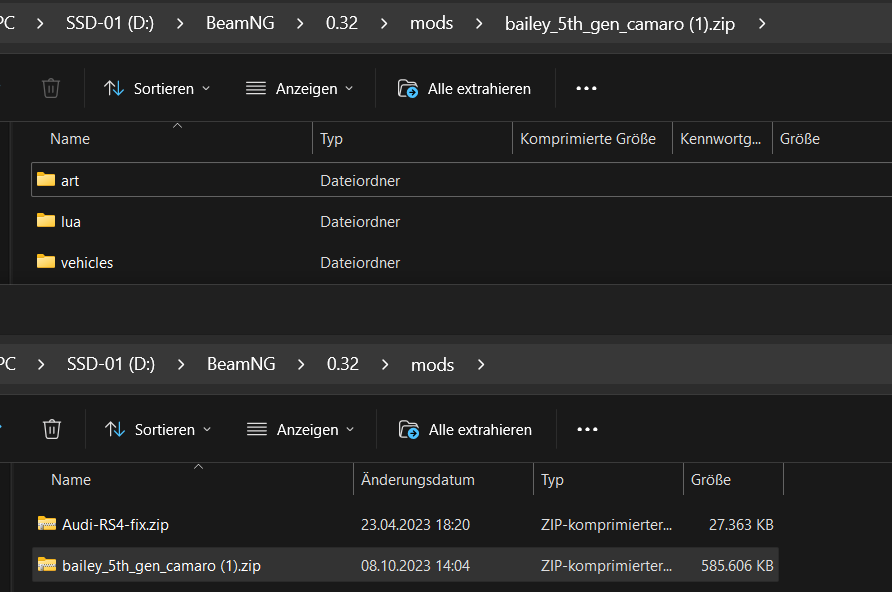Select bailey_5th_gen_camaro (1).zip file row
Screen dimensions: 892x592
click(x=406, y=565)
